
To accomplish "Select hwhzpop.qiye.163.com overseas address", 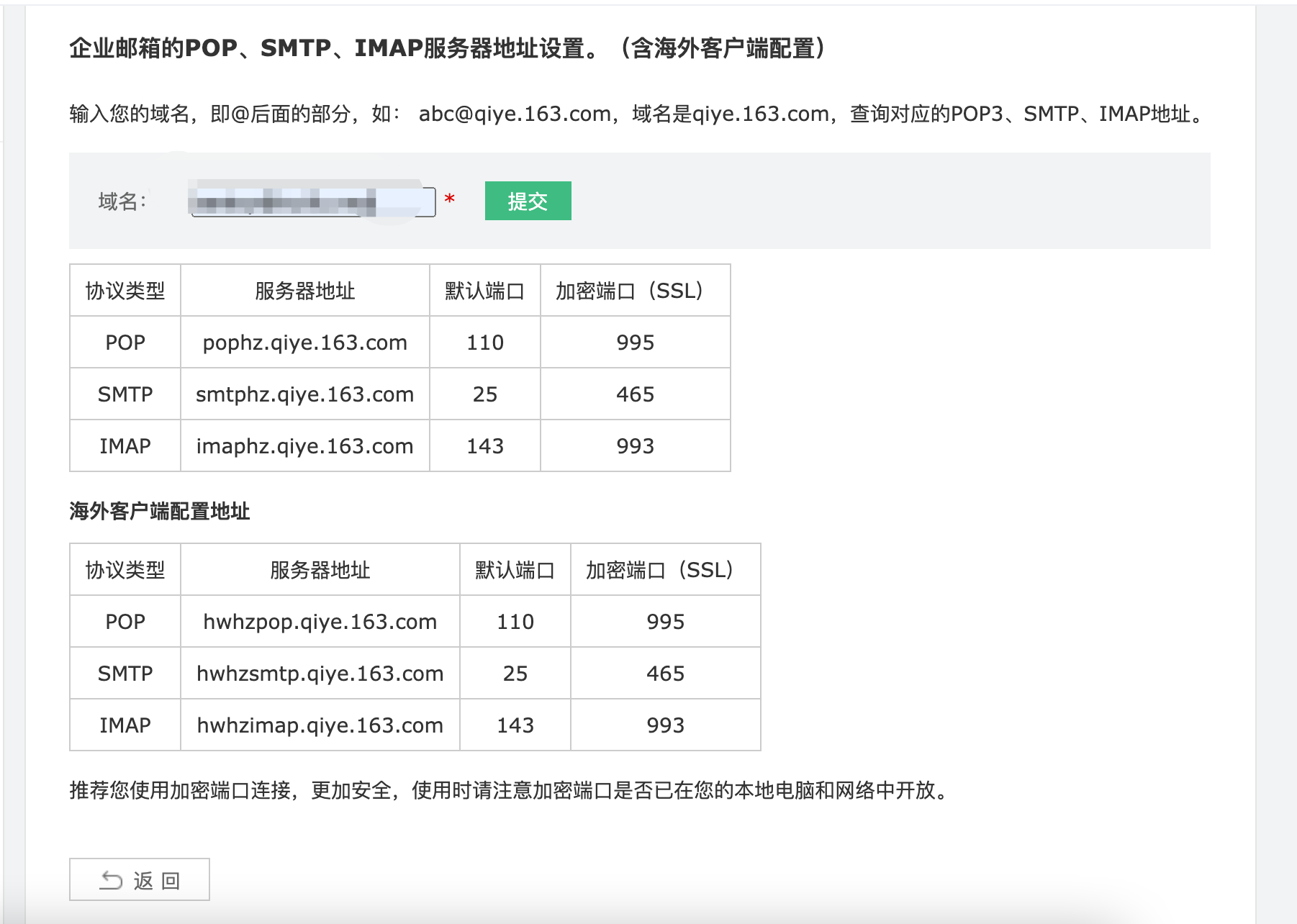I will [x=320, y=622].
